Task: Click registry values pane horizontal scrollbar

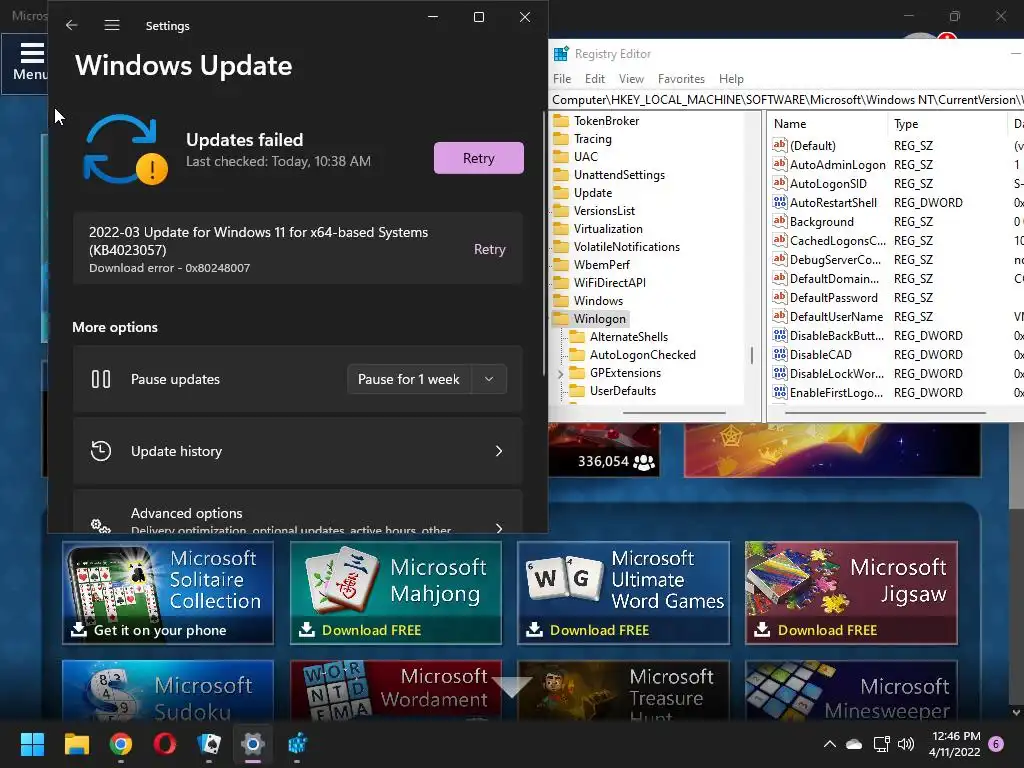Action: [x=885, y=413]
